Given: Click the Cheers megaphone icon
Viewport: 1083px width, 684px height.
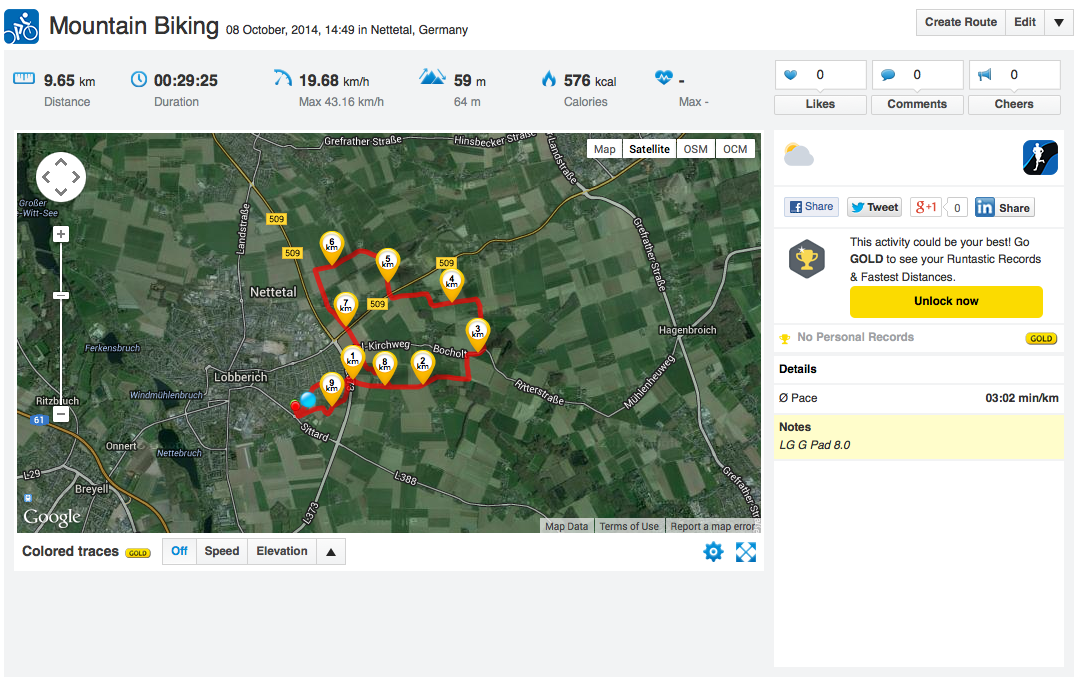Looking at the screenshot, I should click(x=984, y=75).
